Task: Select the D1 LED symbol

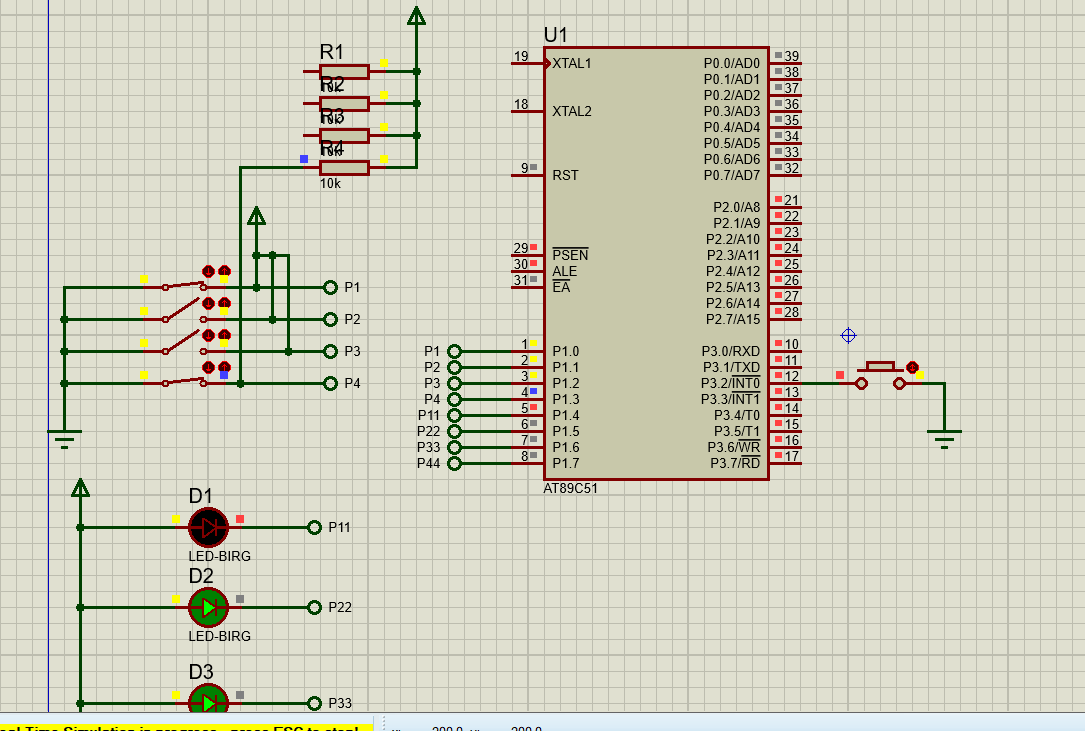Action: (208, 527)
